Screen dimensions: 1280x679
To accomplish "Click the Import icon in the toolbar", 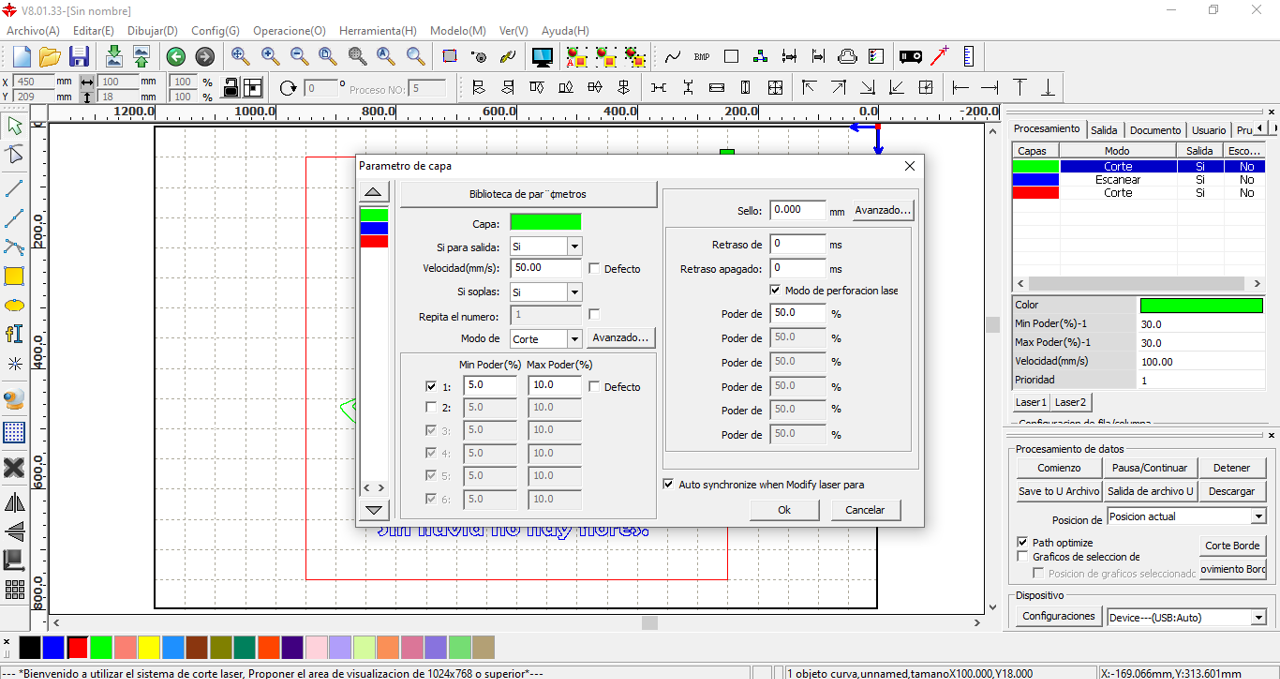I will point(114,57).
